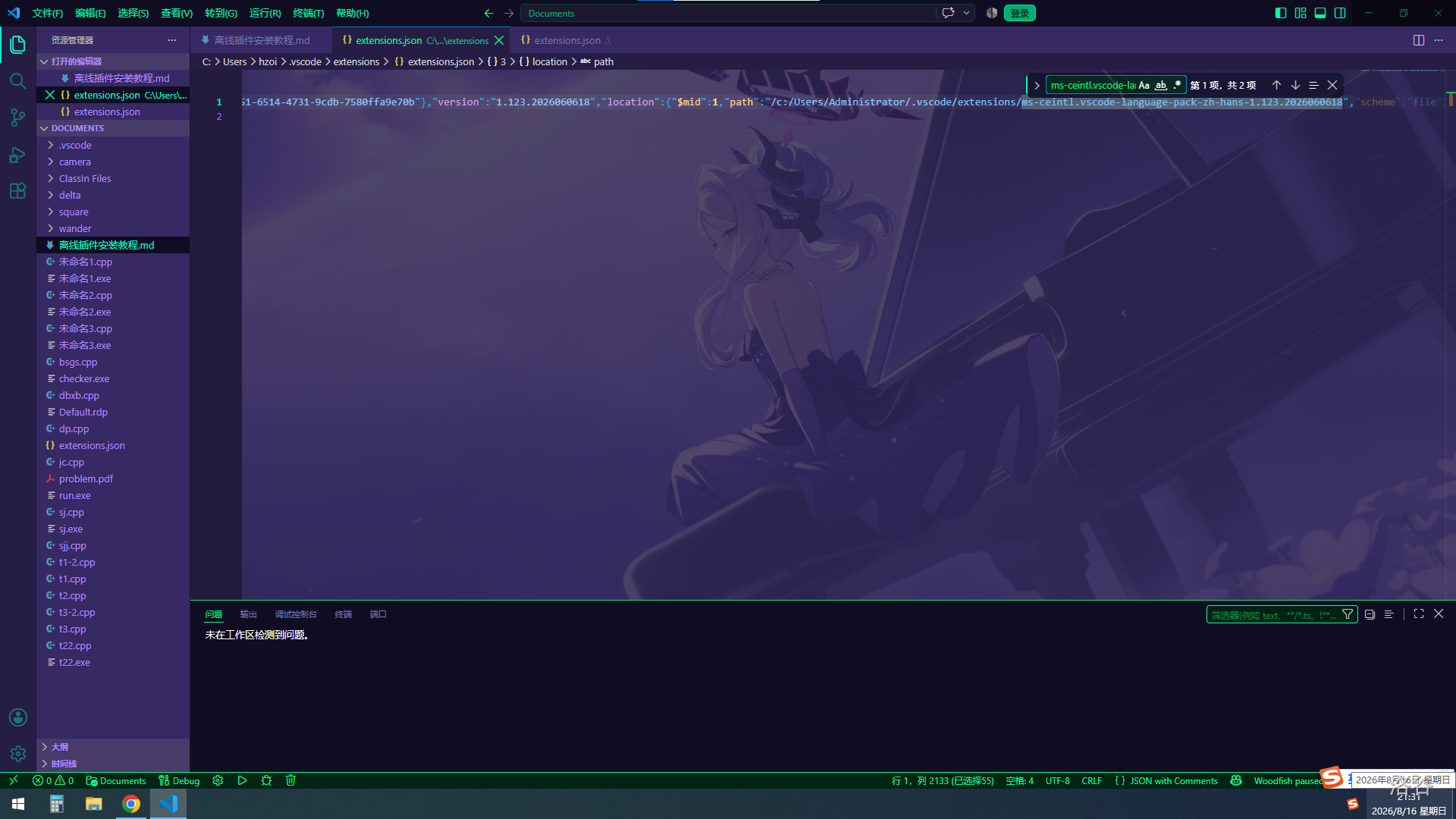Click CRLF end-of-line indicator
1456x819 pixels.
tap(1092, 780)
